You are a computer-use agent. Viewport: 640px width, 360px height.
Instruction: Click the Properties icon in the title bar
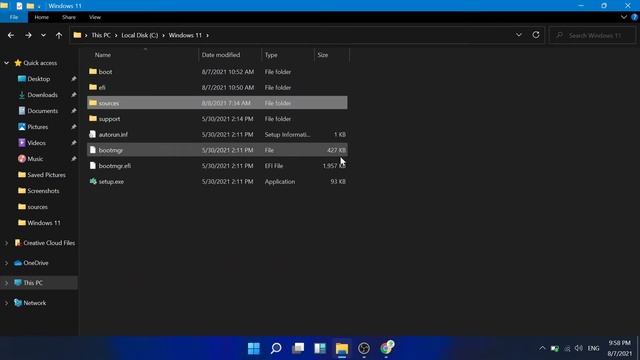pos(19,6)
